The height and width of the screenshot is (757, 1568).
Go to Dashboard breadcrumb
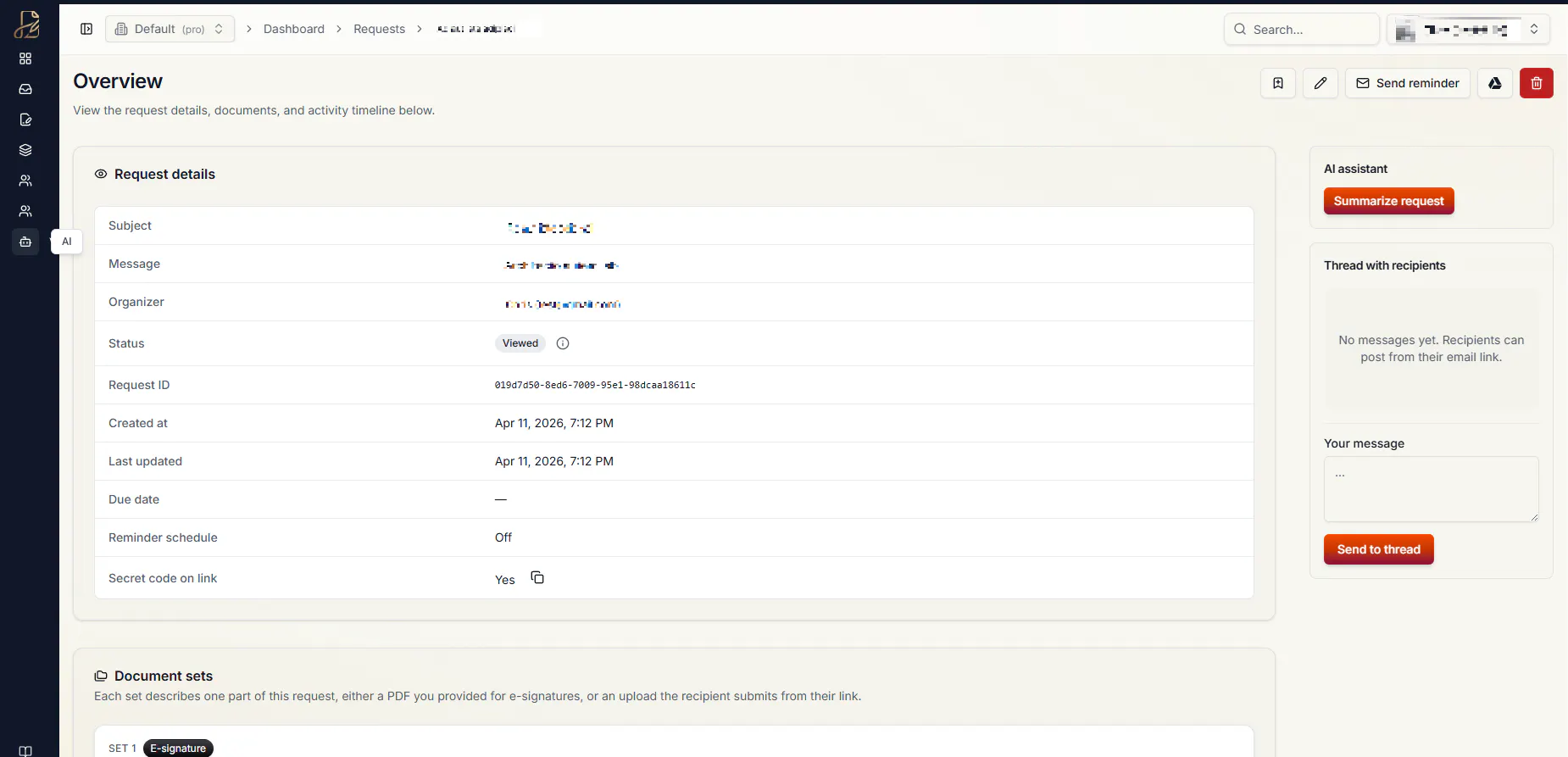pos(294,29)
